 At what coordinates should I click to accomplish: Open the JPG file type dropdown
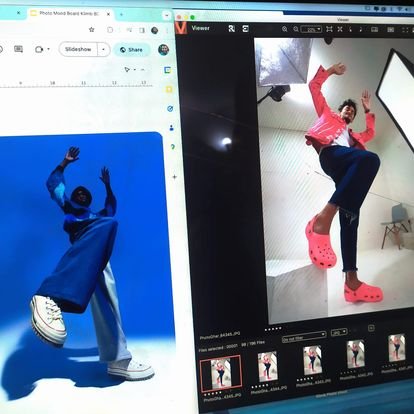point(339,332)
